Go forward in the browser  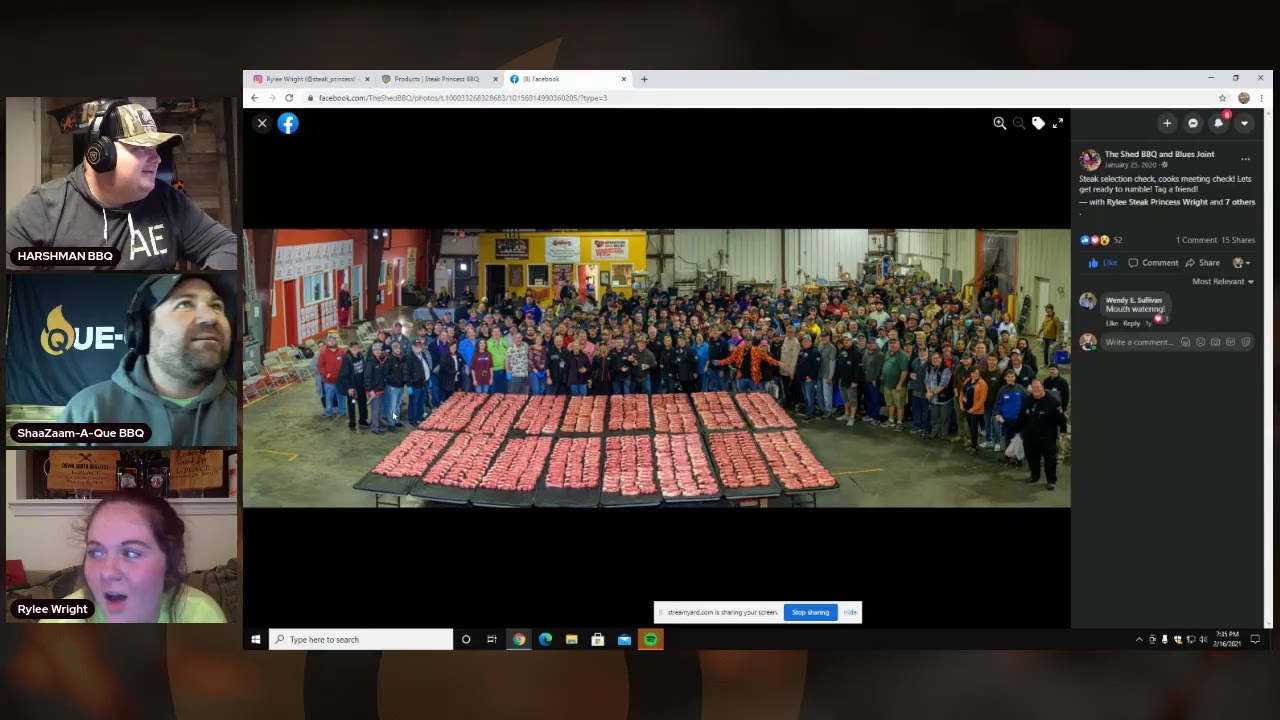tap(272, 98)
